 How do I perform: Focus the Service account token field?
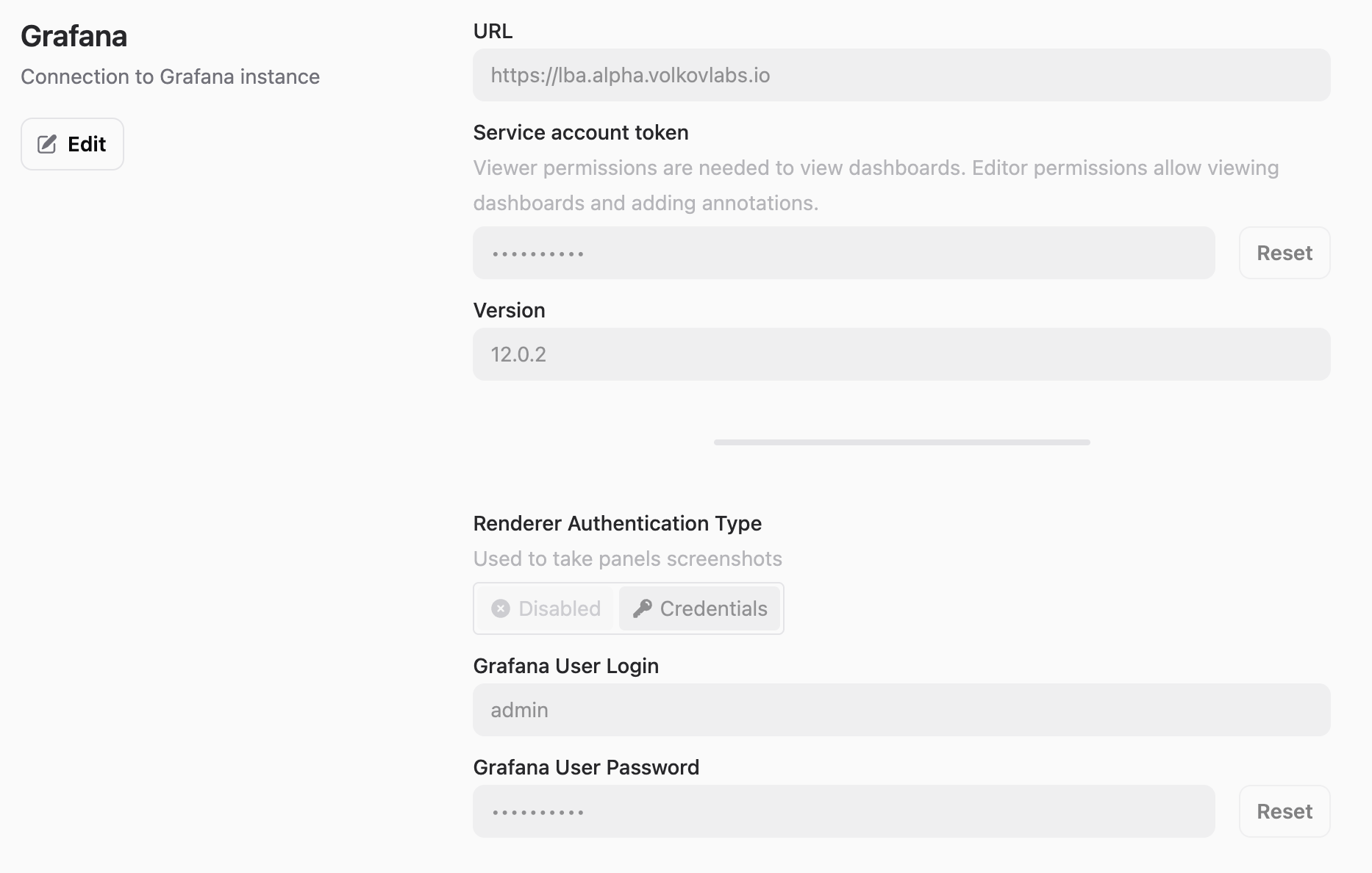[843, 253]
